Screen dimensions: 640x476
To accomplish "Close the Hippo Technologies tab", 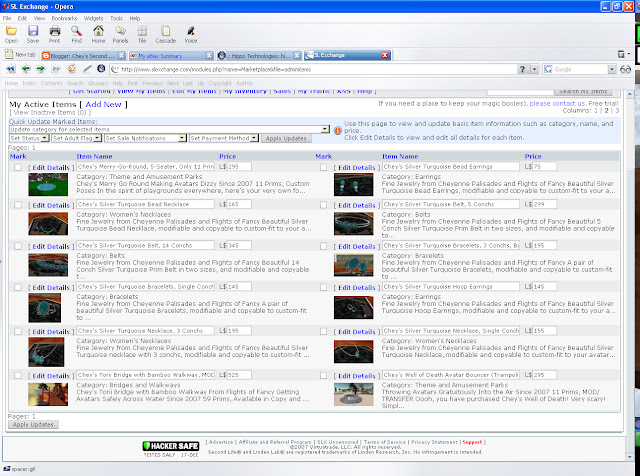I will [x=297, y=56].
